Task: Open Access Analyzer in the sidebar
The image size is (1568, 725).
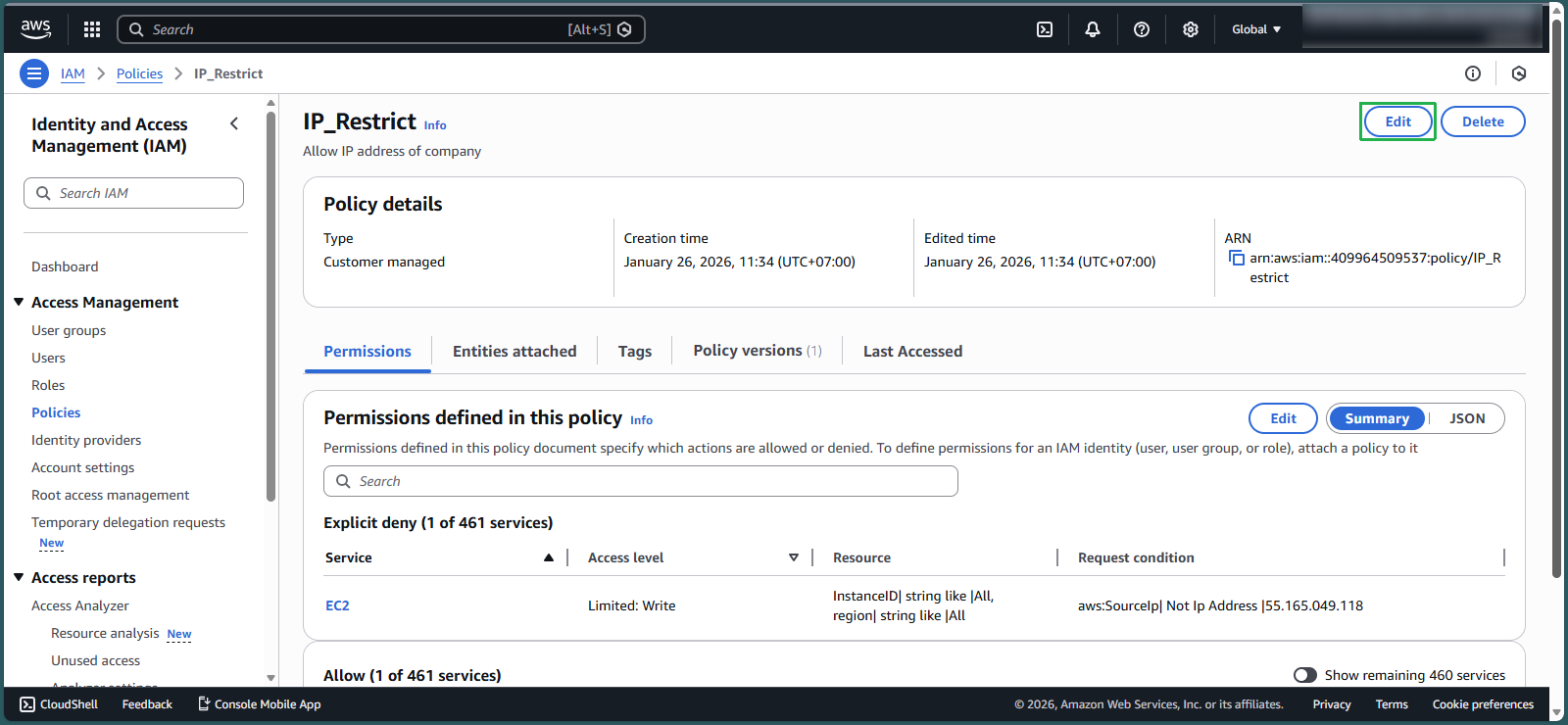Action: coord(80,605)
